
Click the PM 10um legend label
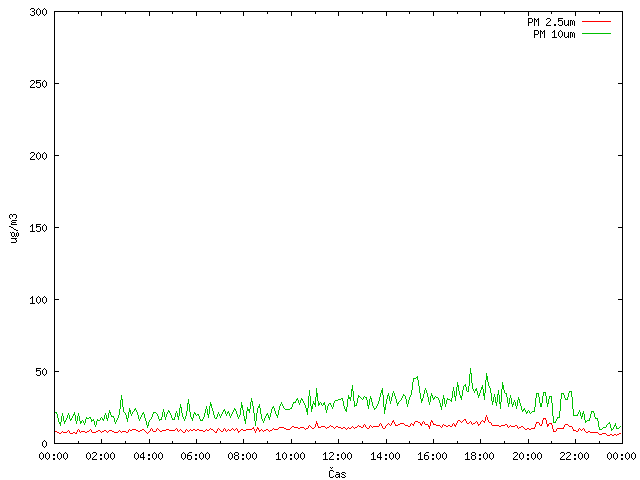(554, 34)
